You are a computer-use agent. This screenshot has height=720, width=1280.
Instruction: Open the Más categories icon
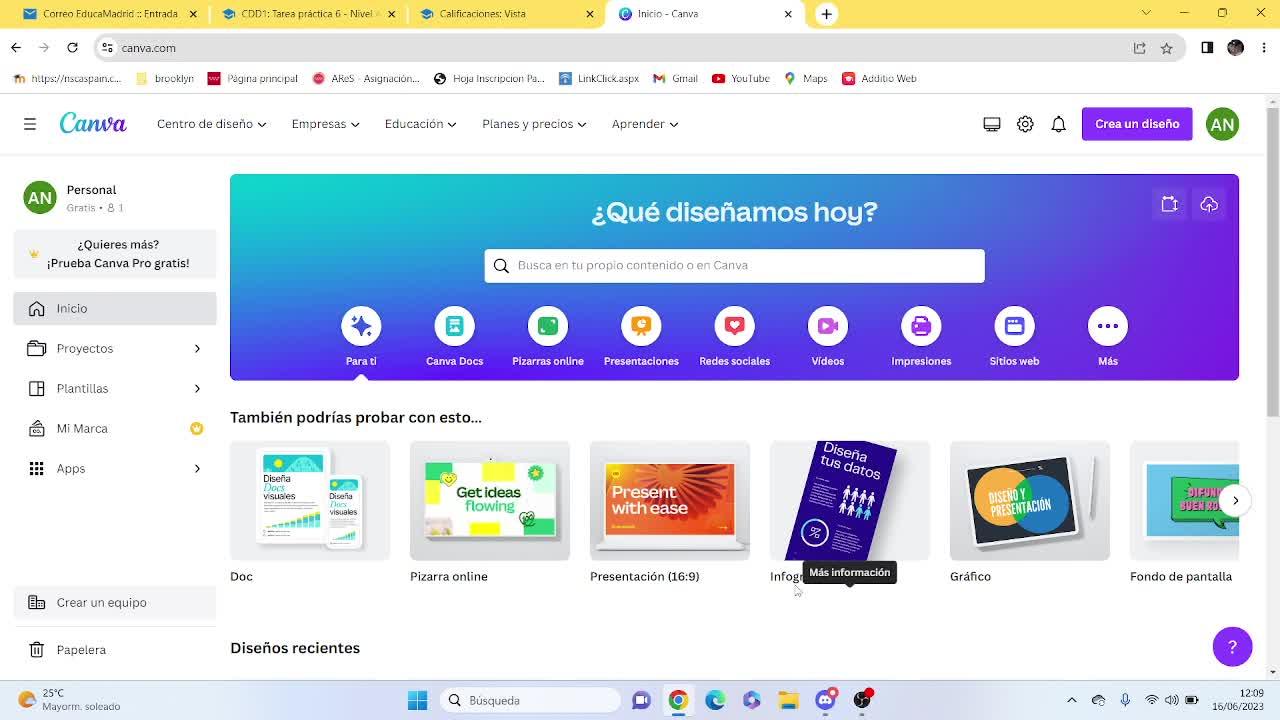point(1108,326)
